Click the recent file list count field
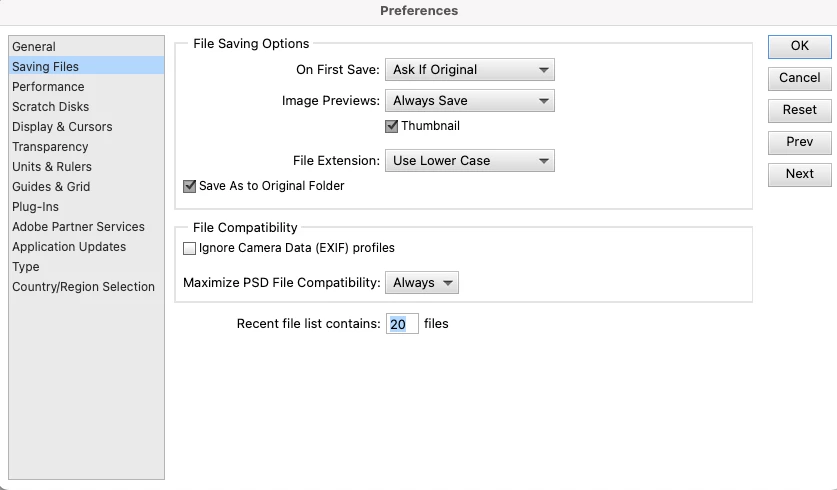Viewport: 837px width, 490px height. (x=401, y=324)
